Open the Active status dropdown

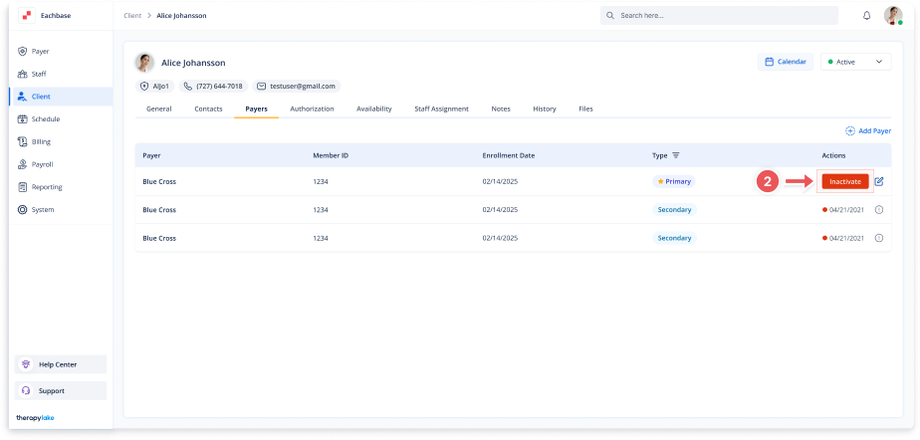(x=856, y=62)
